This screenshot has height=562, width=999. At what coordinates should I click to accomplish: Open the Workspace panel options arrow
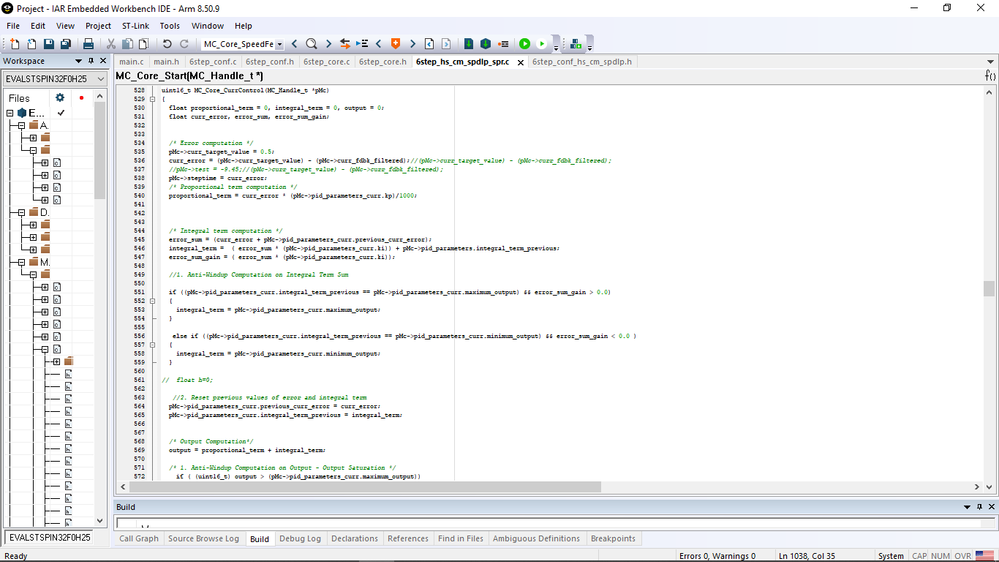click(78, 61)
